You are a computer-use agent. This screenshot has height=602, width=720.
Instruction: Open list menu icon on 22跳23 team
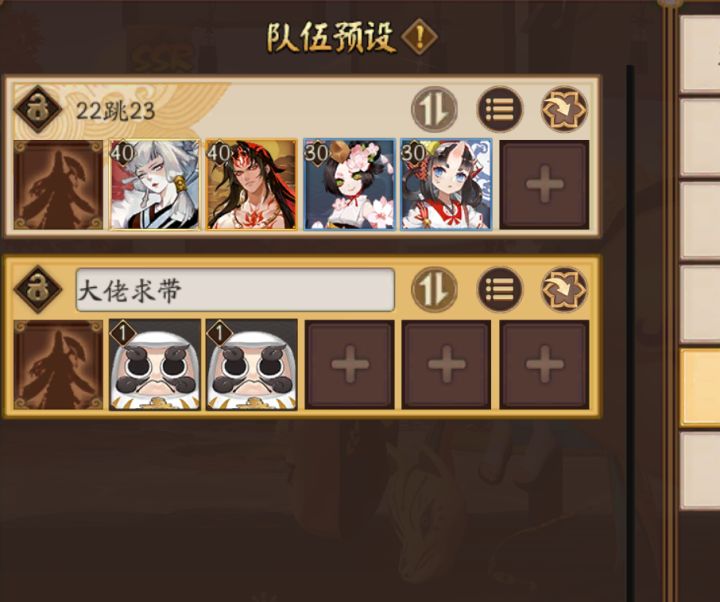500,109
